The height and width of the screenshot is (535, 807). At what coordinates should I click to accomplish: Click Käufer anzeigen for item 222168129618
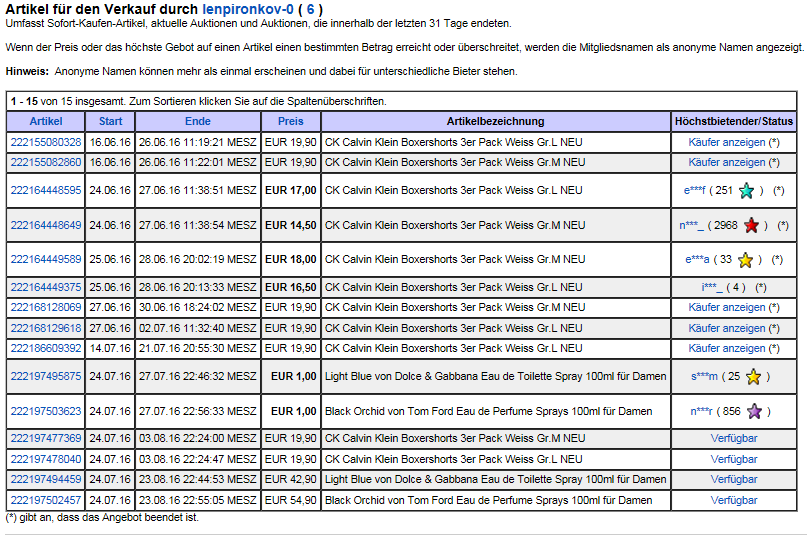click(727, 328)
